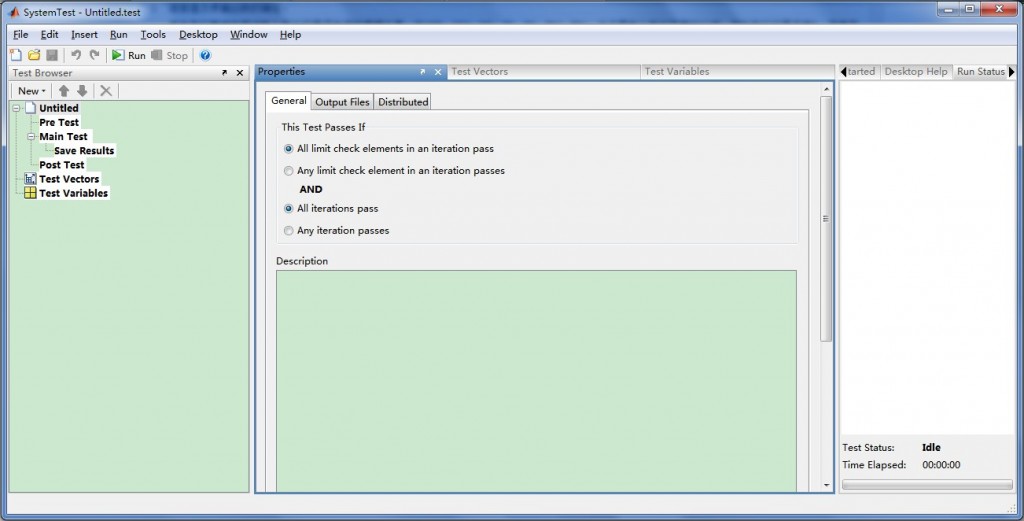This screenshot has height=521, width=1024.
Task: Undock the Test Browser panel
Action: coord(225,72)
